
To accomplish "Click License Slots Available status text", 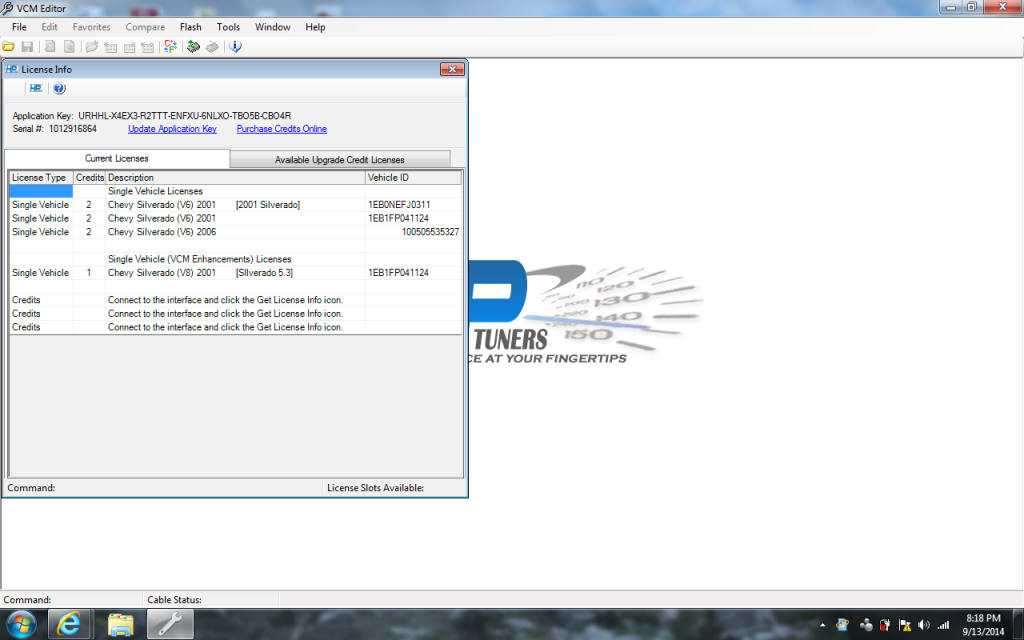I will tap(376, 488).
